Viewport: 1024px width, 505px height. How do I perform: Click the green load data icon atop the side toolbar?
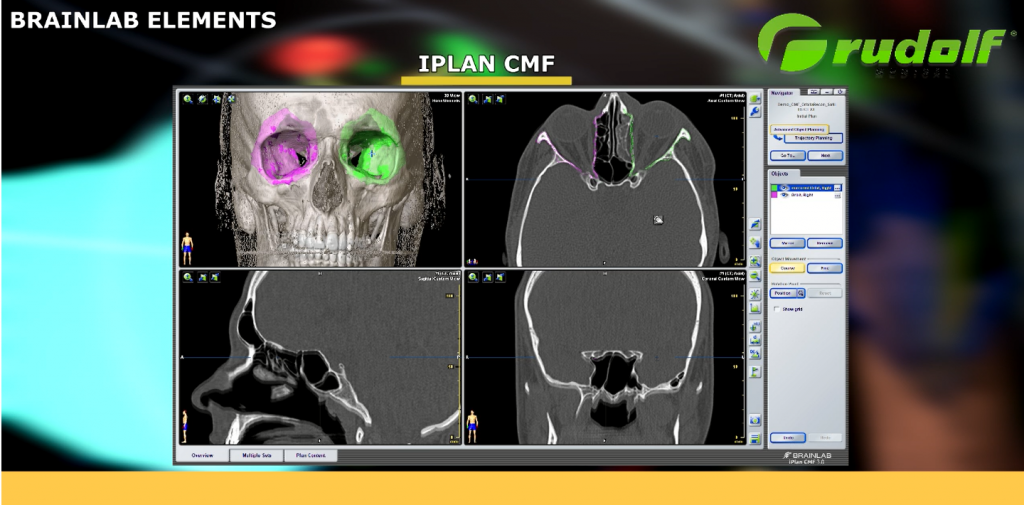click(x=756, y=98)
